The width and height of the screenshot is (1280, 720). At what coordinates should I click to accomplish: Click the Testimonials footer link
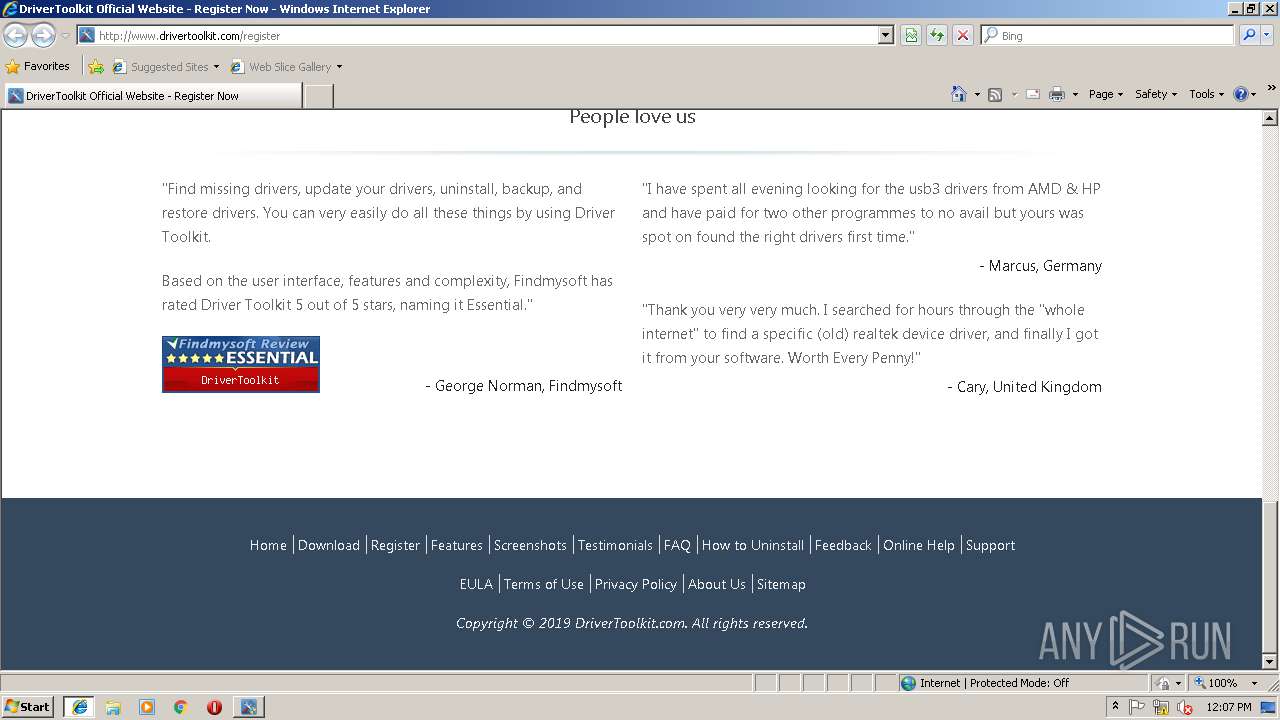(x=615, y=545)
